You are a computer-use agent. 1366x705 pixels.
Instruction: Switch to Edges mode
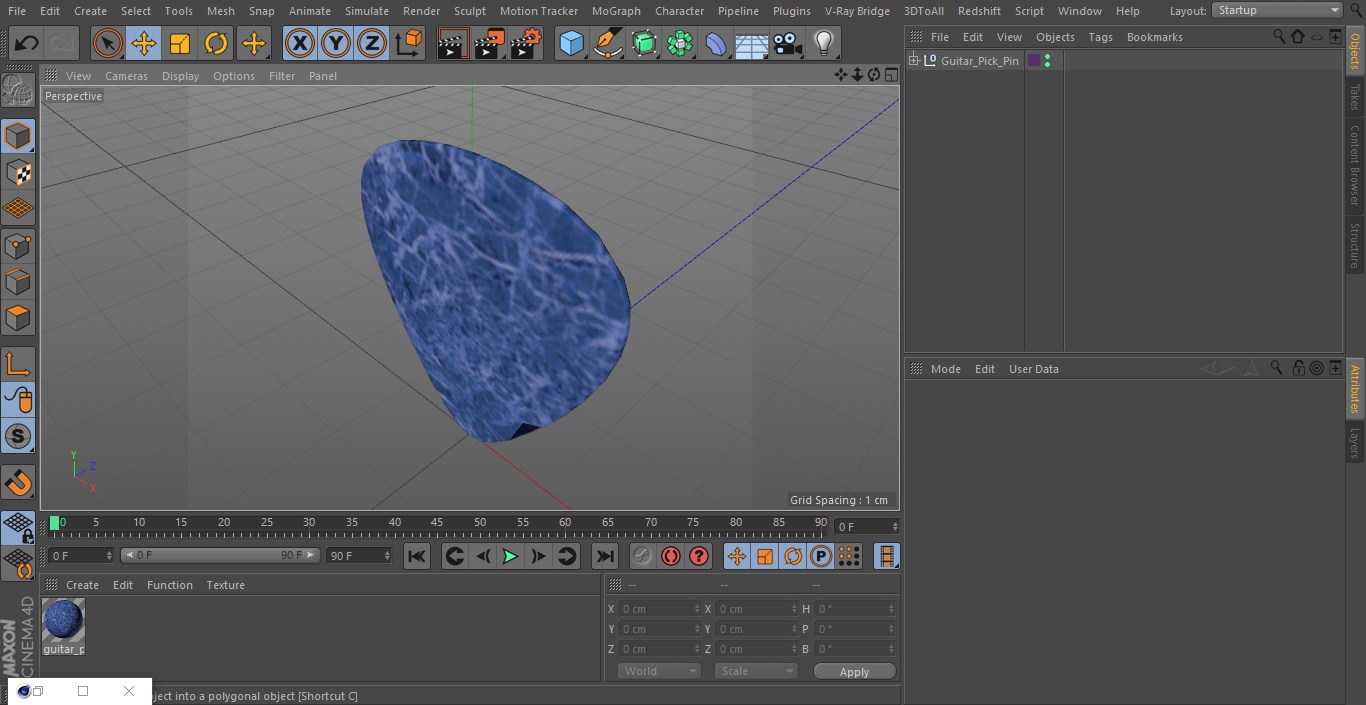click(x=18, y=282)
